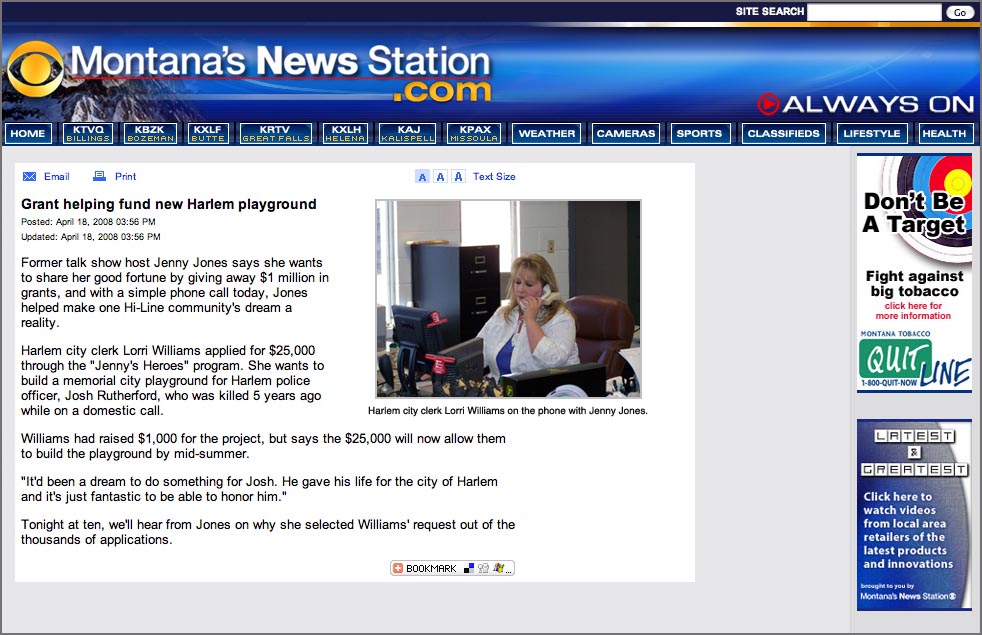Open the KXLF Butte station tab

tap(208, 133)
